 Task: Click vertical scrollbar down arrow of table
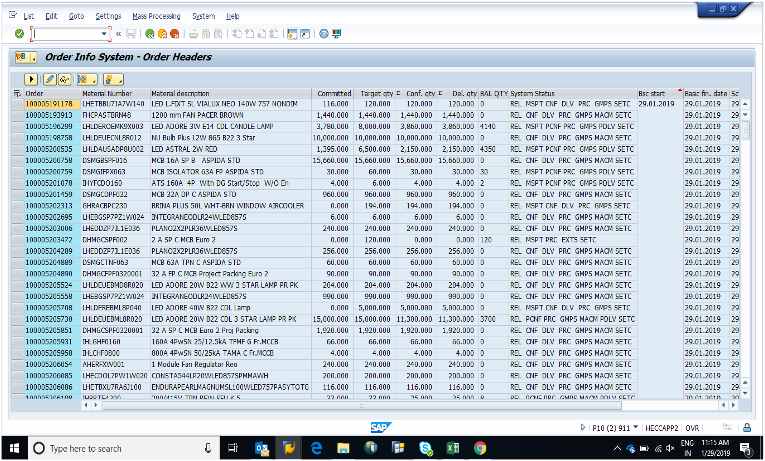(745, 393)
